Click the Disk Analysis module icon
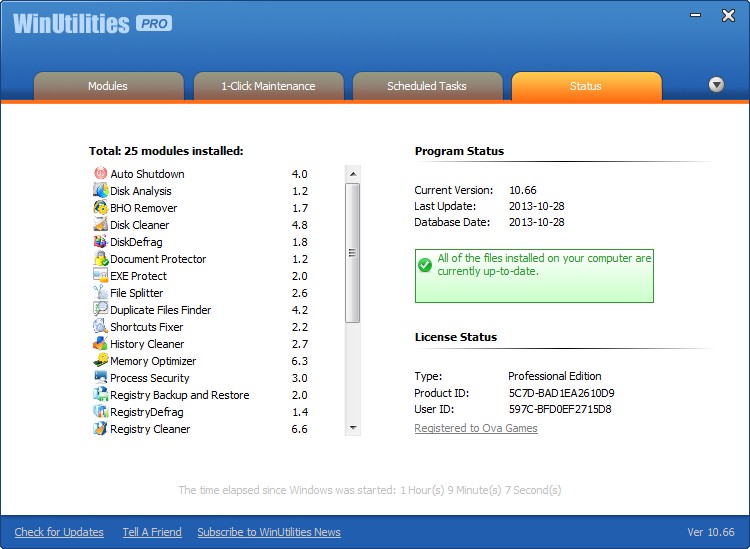 coord(100,190)
